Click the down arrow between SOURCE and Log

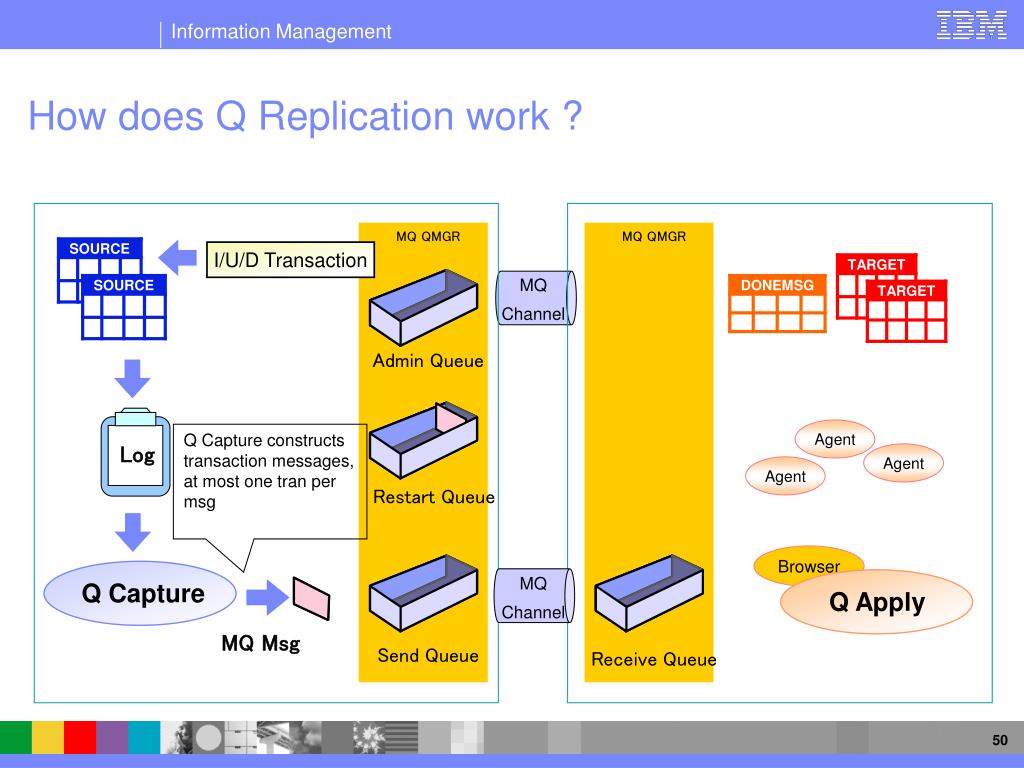133,378
